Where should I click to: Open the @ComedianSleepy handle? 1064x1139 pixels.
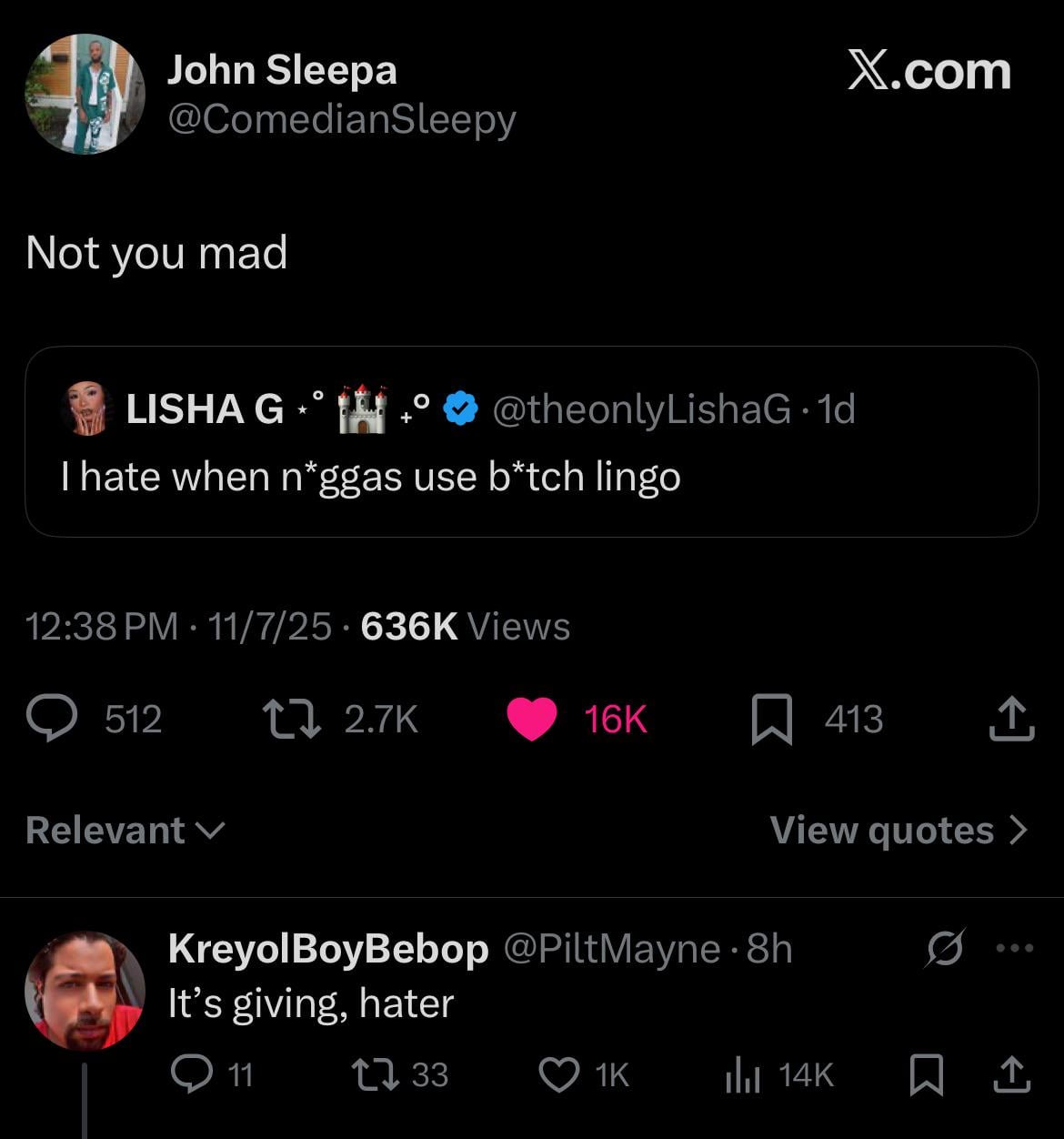point(341,119)
